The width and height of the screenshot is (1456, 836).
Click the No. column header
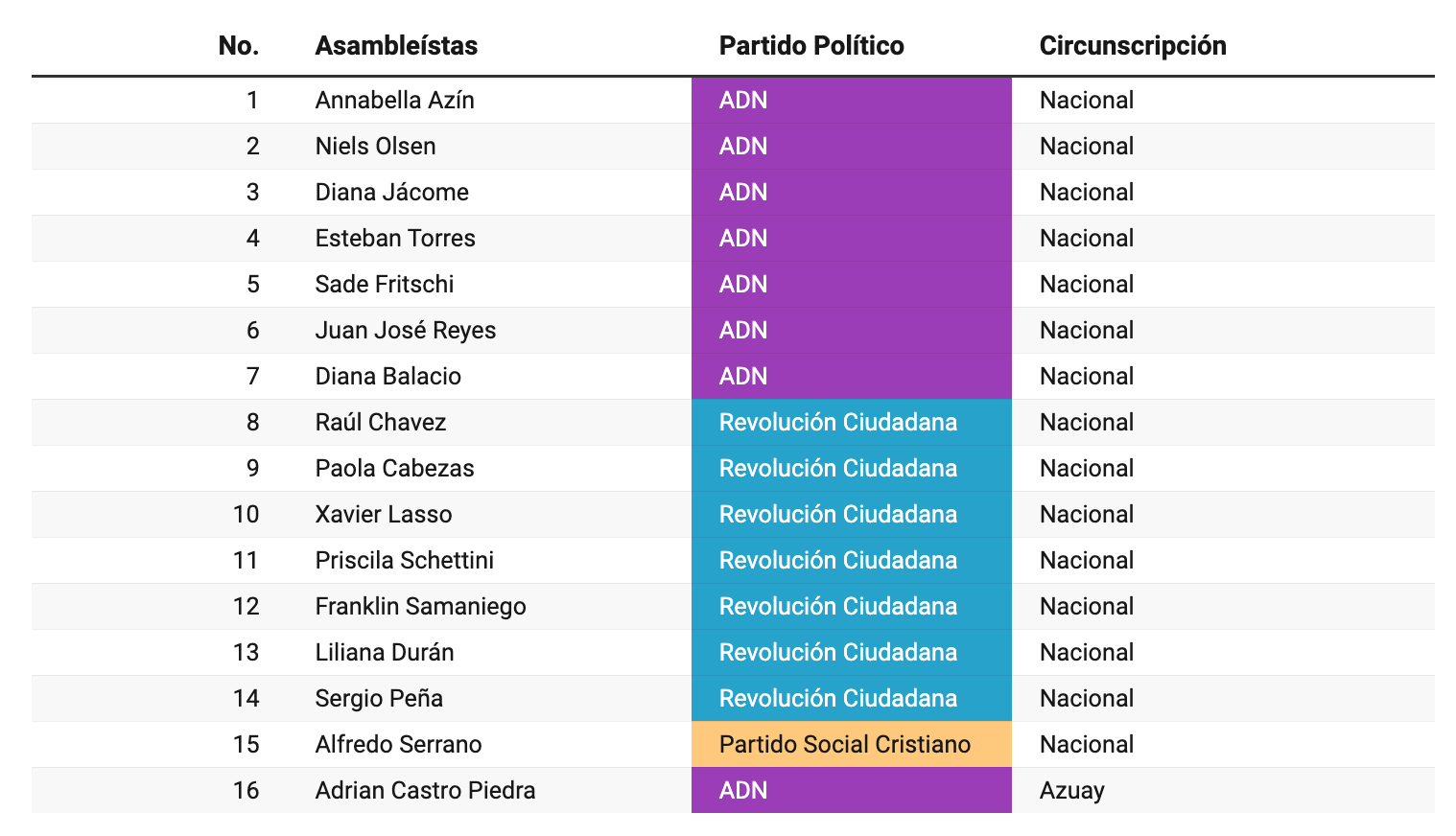click(239, 46)
